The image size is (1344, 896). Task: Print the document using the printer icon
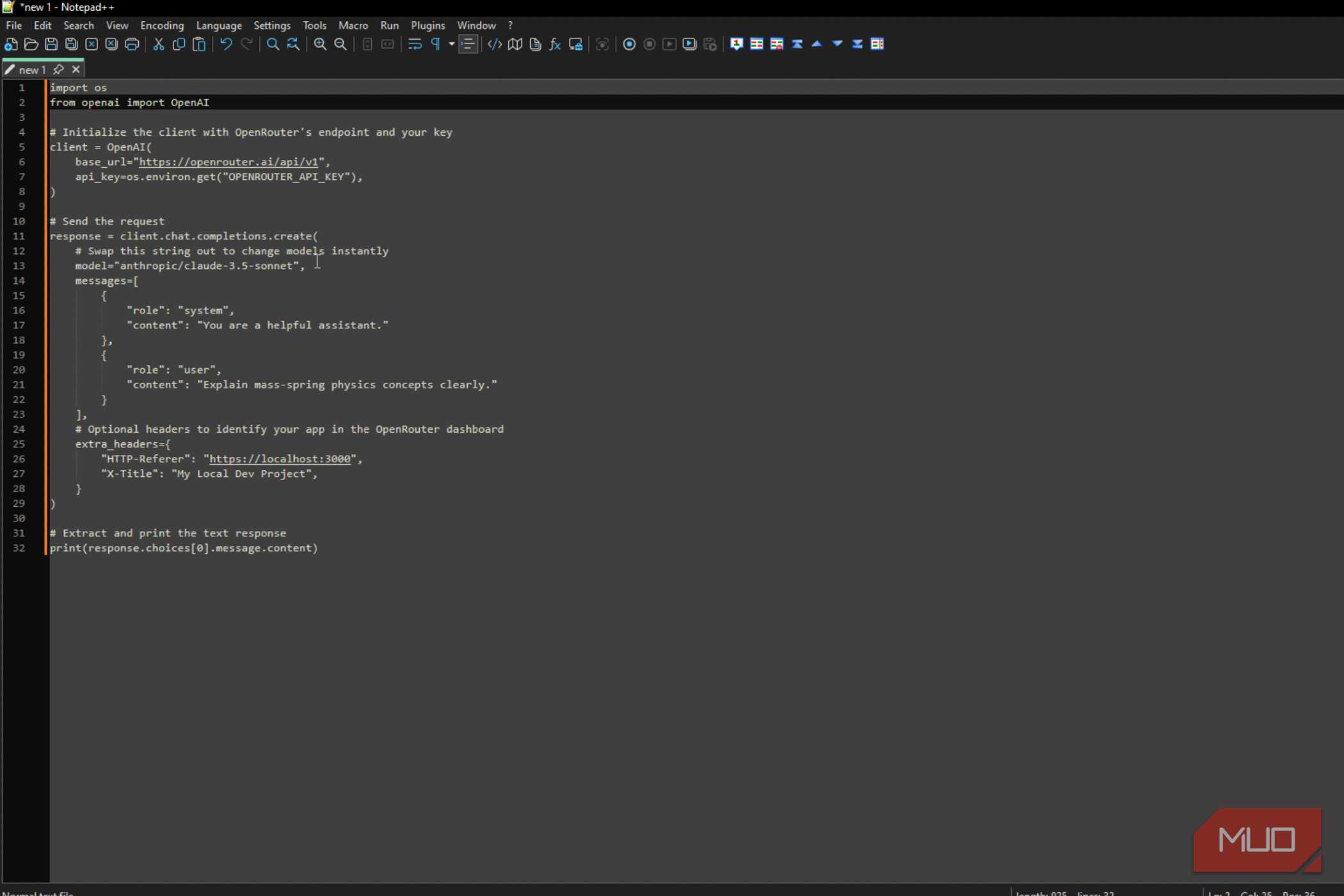[132, 44]
